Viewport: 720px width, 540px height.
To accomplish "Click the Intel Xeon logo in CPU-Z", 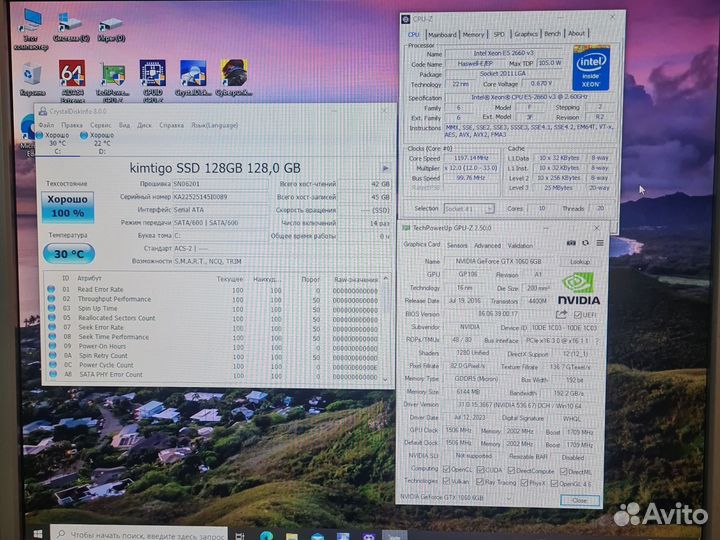I will [591, 68].
